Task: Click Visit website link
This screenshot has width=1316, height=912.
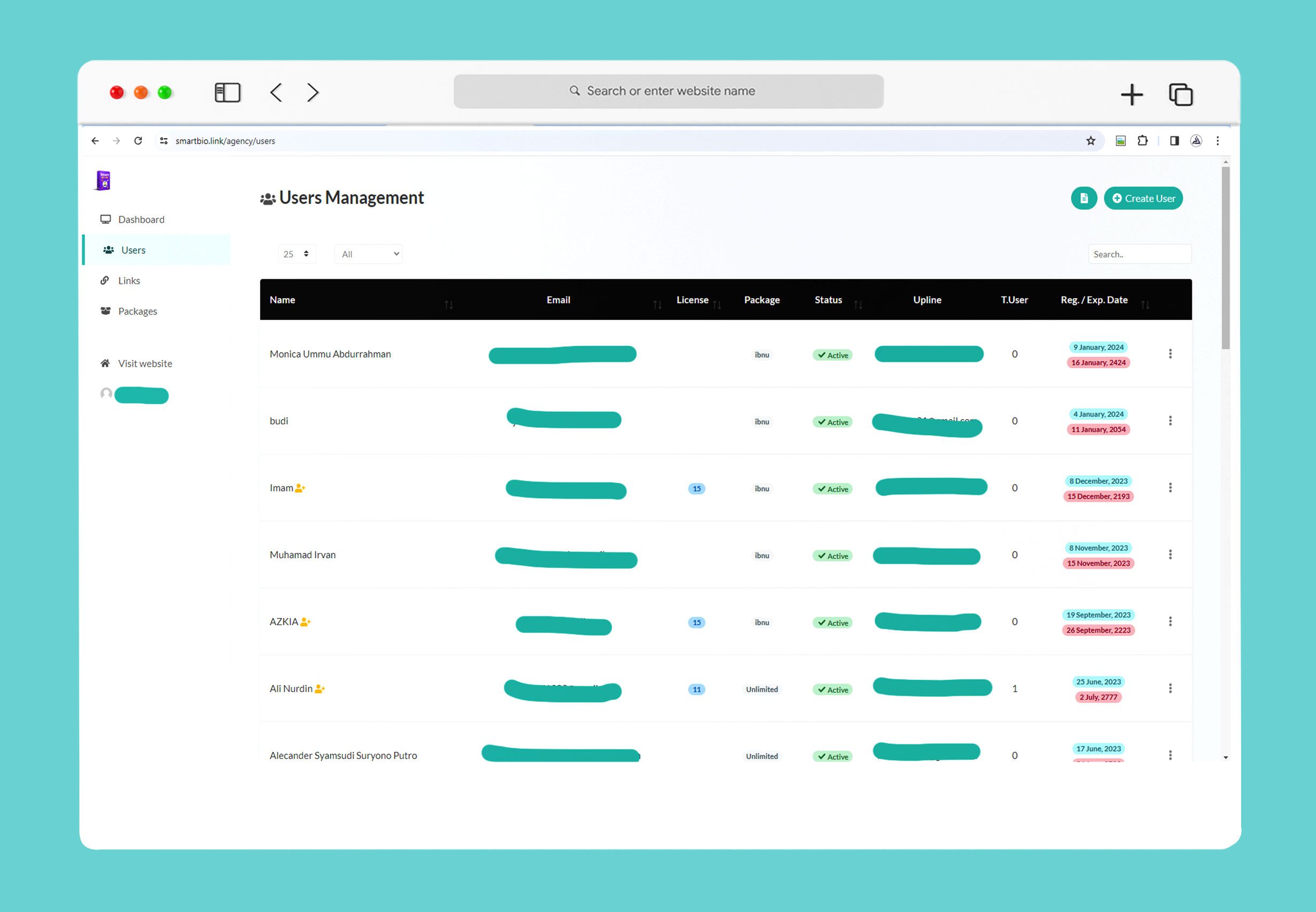Action: point(144,363)
